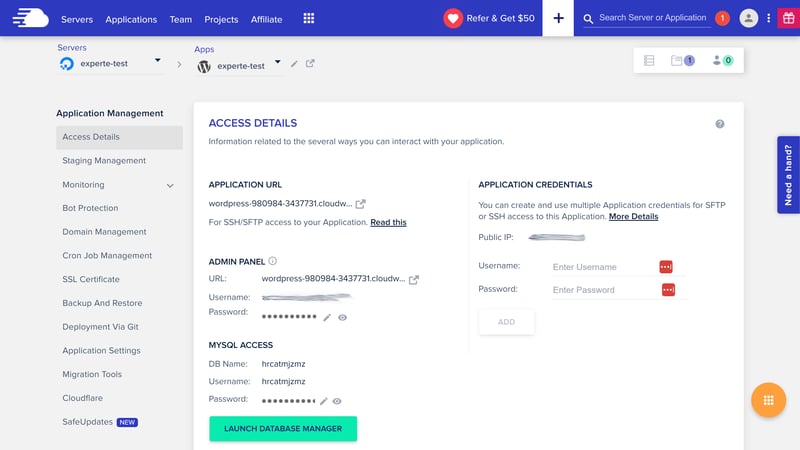Click the WordPress app logo icon
The image size is (800, 450).
click(204, 66)
